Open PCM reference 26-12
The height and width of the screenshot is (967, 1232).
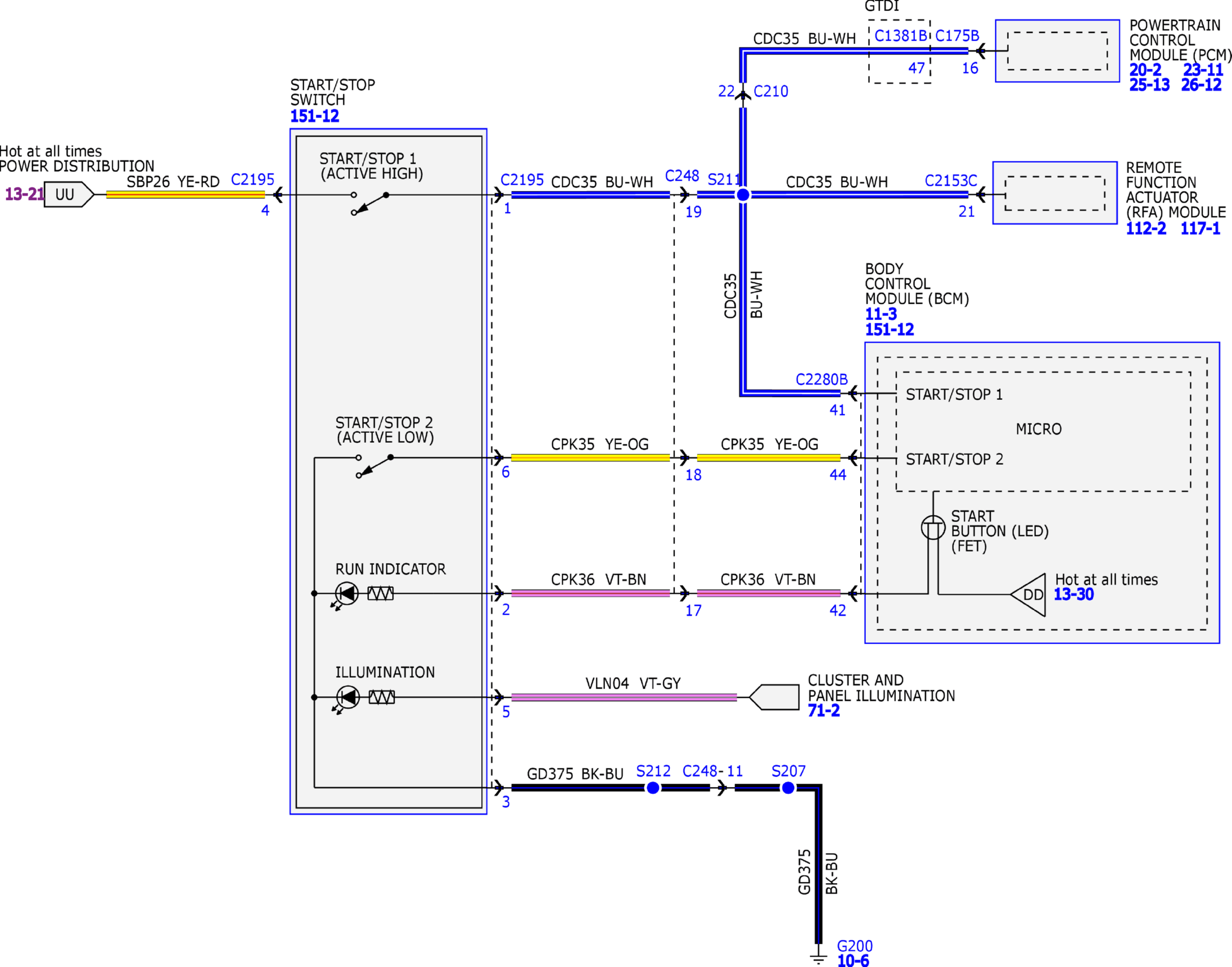pyautogui.click(x=1201, y=85)
